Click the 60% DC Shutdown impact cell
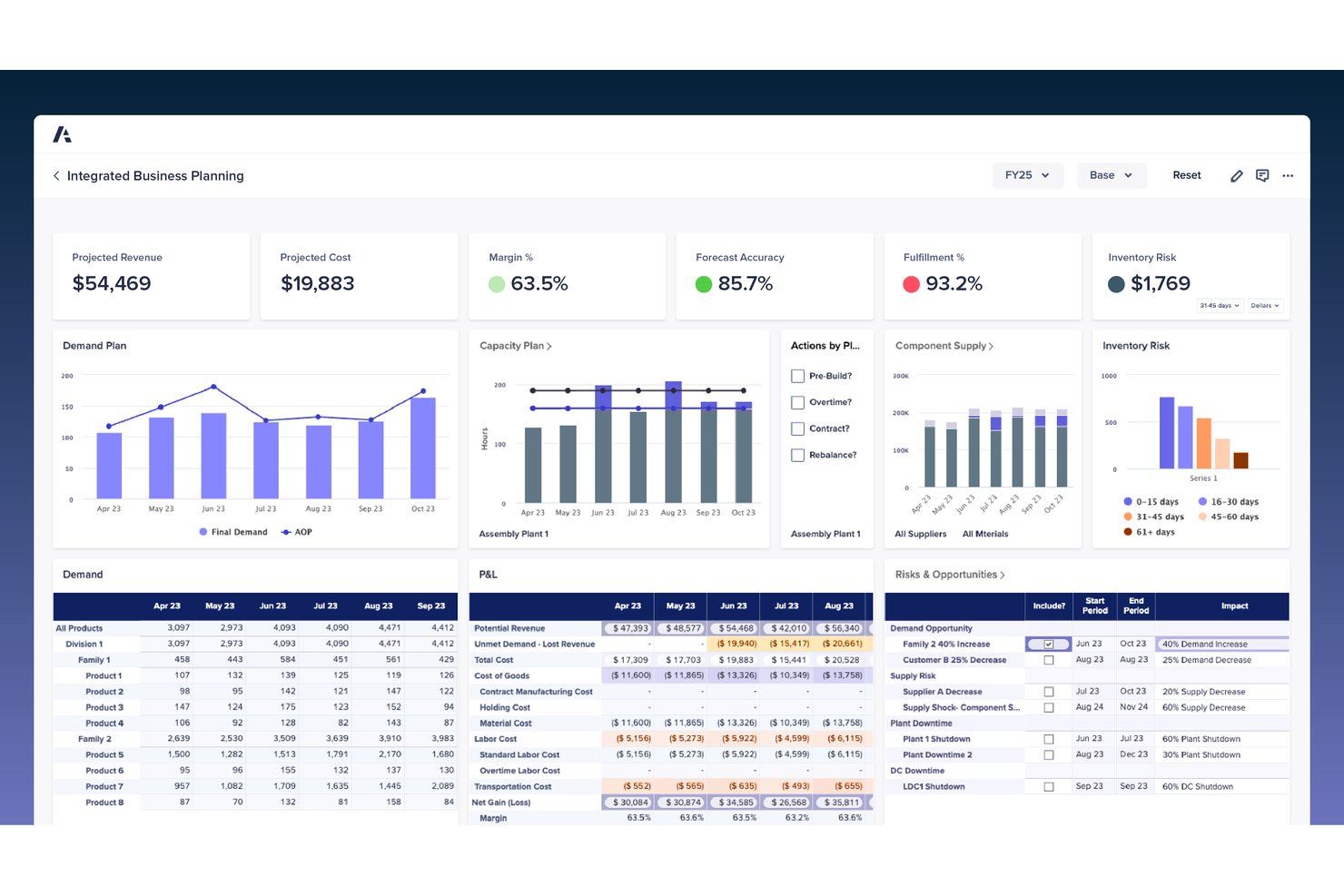1344x896 pixels. pos(1222,787)
